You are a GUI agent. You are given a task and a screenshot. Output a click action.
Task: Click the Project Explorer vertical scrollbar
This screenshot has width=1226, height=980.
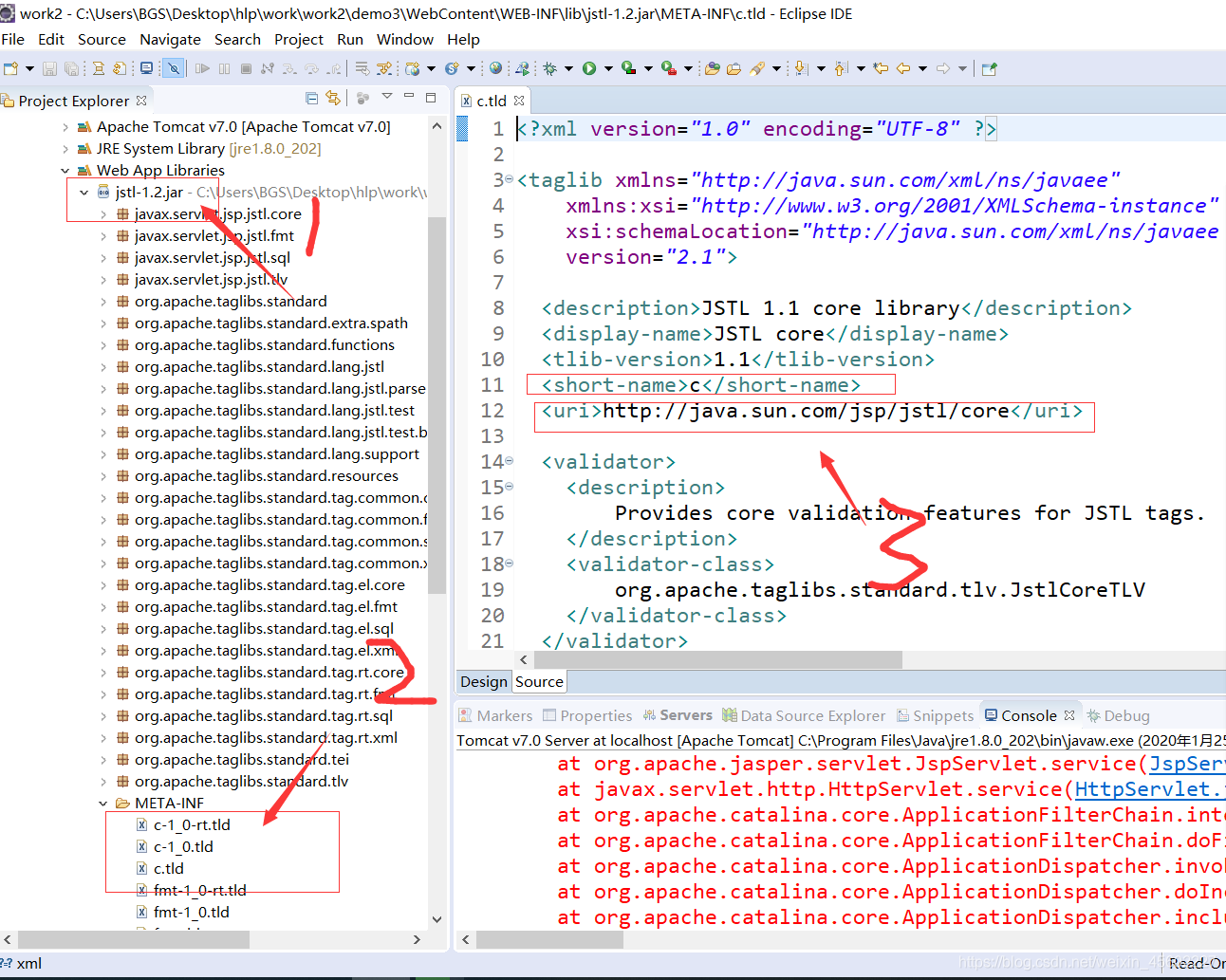(x=437, y=405)
